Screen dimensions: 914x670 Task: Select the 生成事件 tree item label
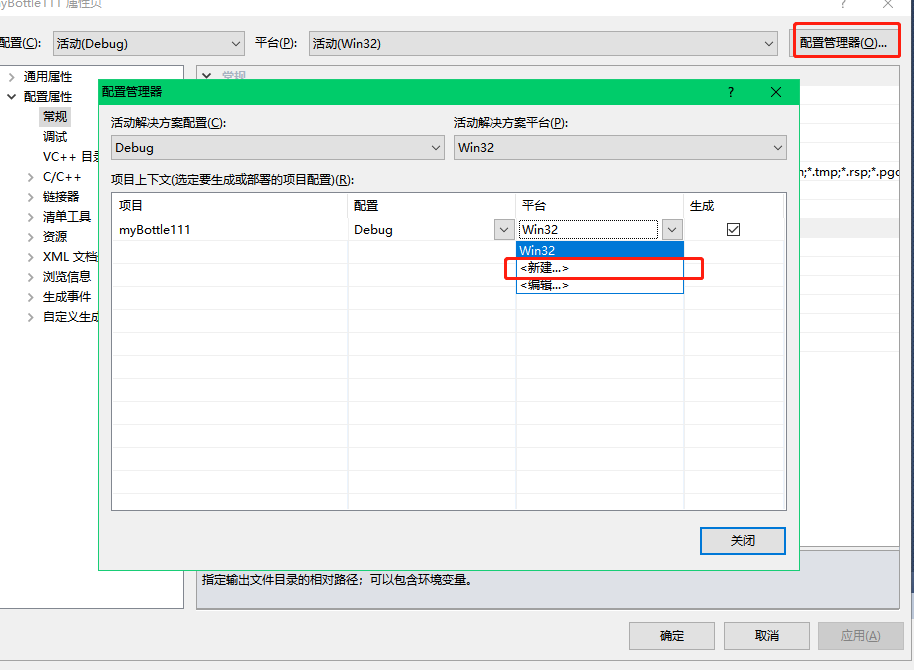click(x=67, y=297)
